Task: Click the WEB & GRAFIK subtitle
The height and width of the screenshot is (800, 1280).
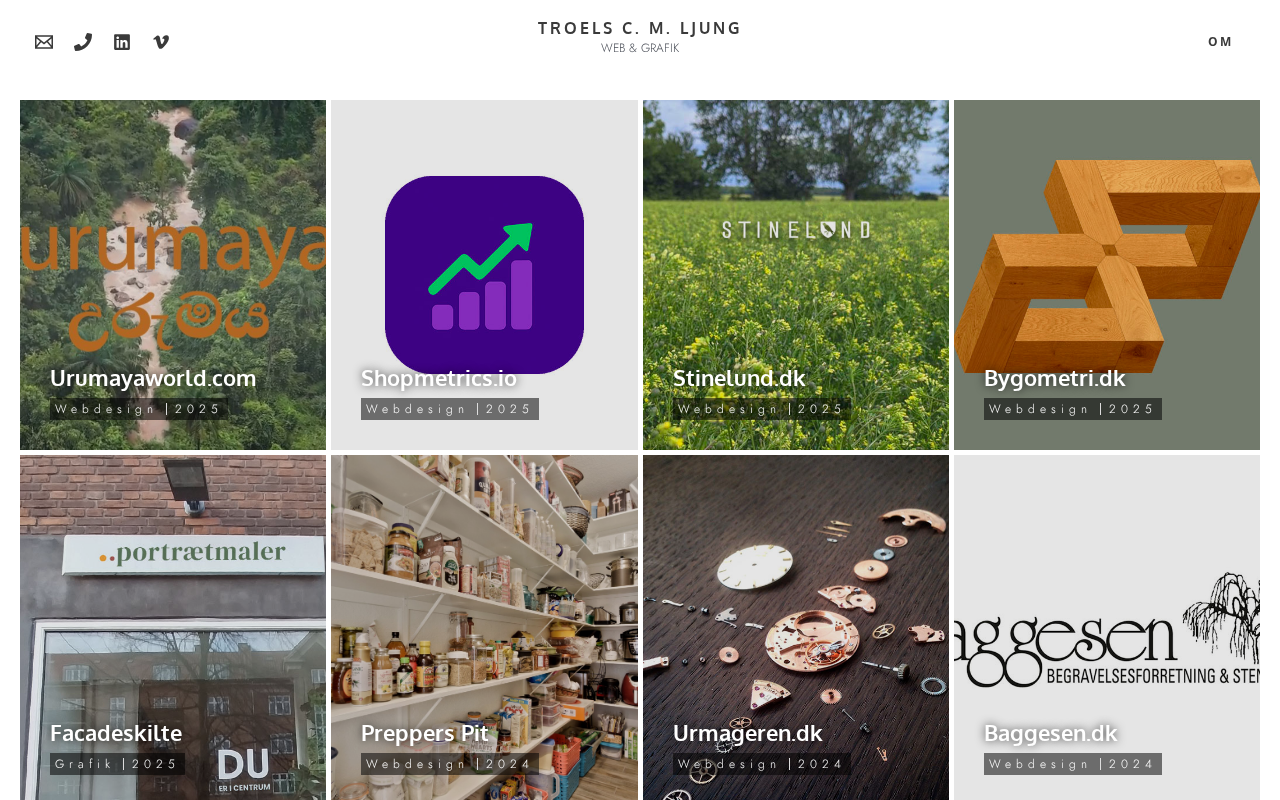Action: [640, 48]
